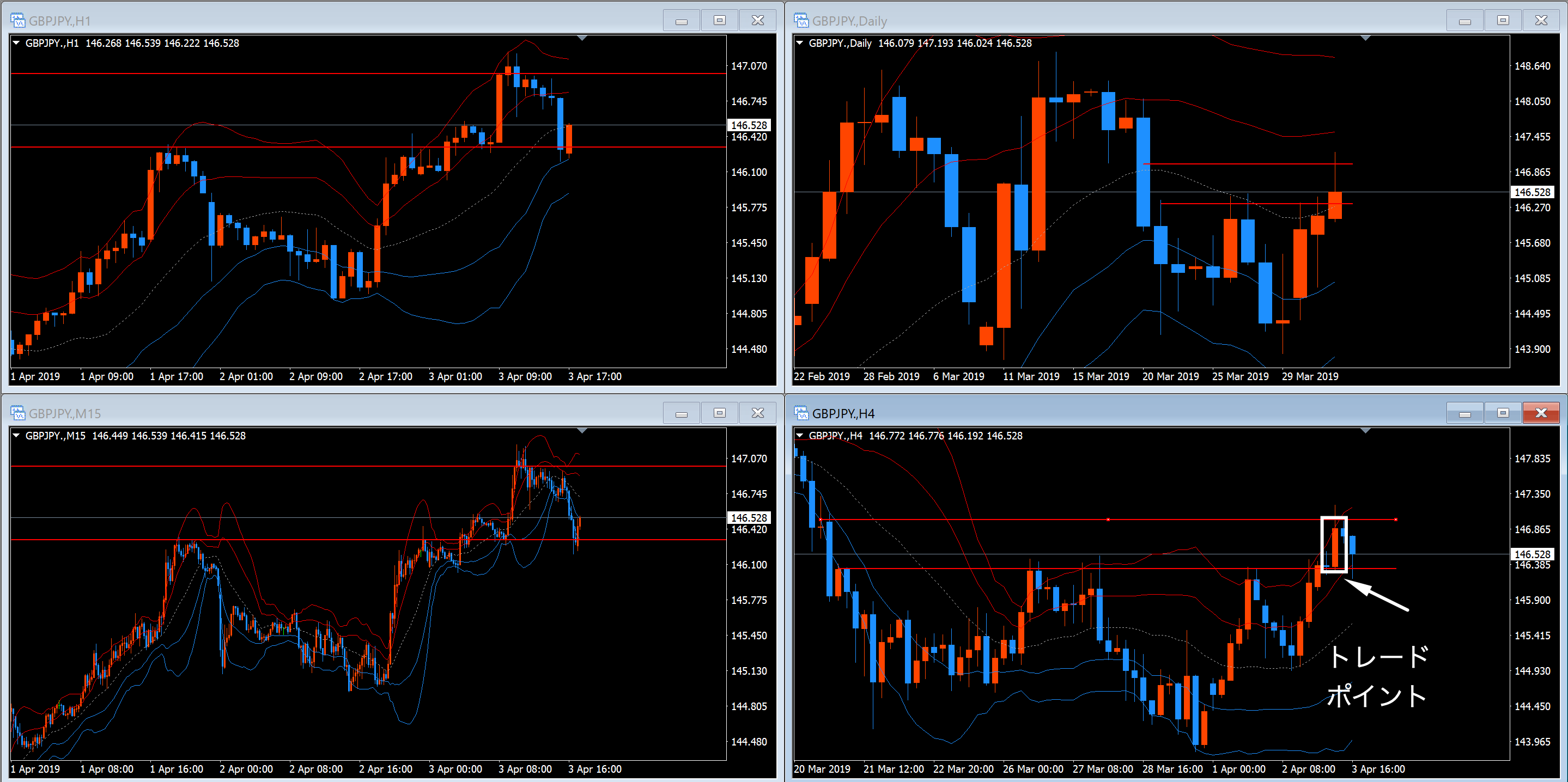Expand the M15 chart symbol dropdown triangle
The height and width of the screenshot is (782, 1568).
(x=16, y=436)
